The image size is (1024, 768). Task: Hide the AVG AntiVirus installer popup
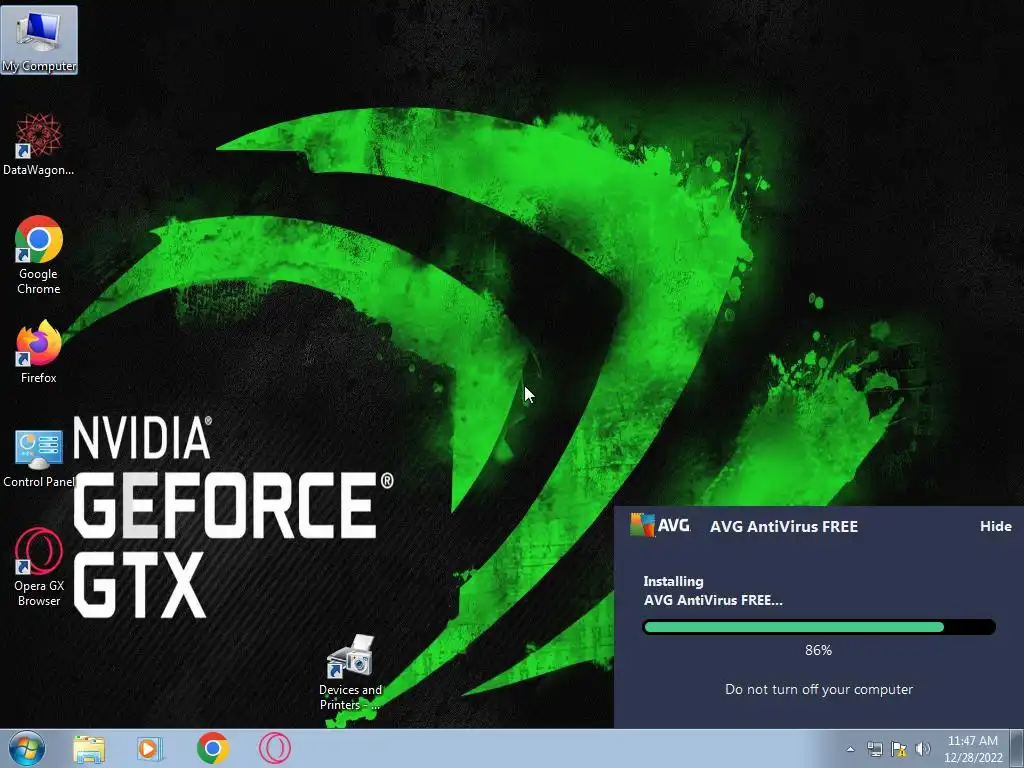pyautogui.click(x=995, y=526)
